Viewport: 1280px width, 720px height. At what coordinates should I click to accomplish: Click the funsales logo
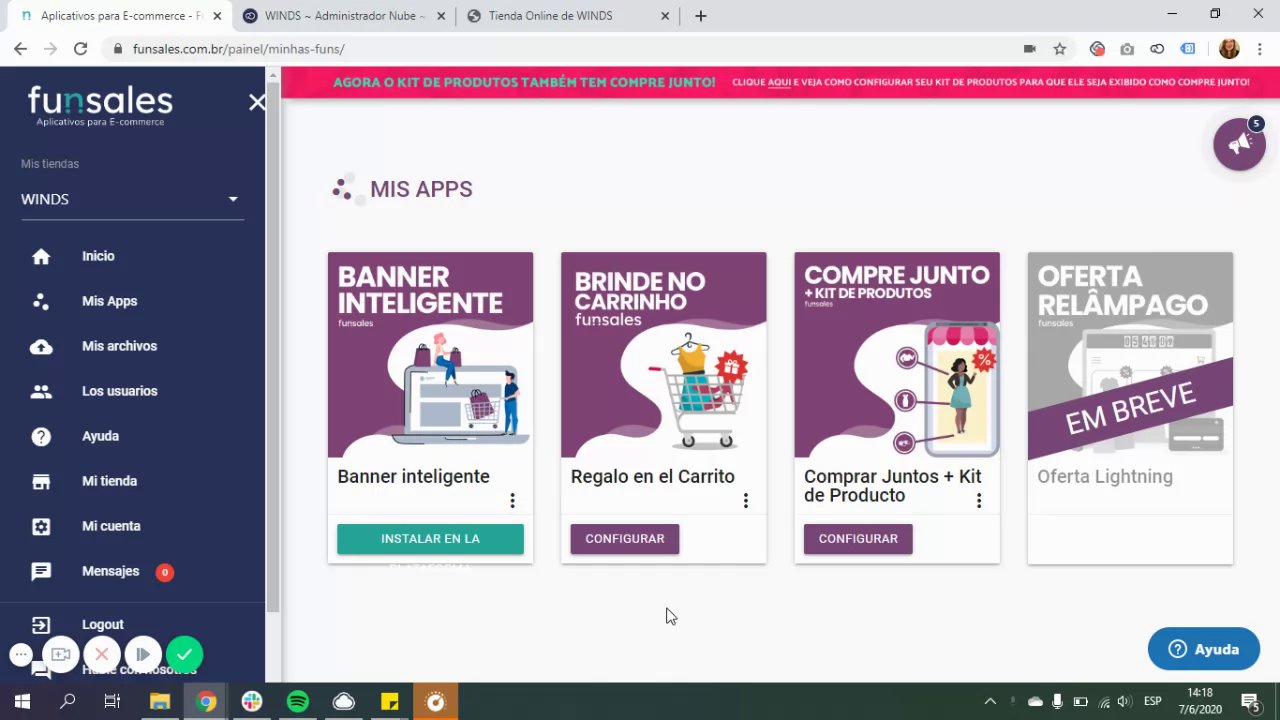coord(100,106)
